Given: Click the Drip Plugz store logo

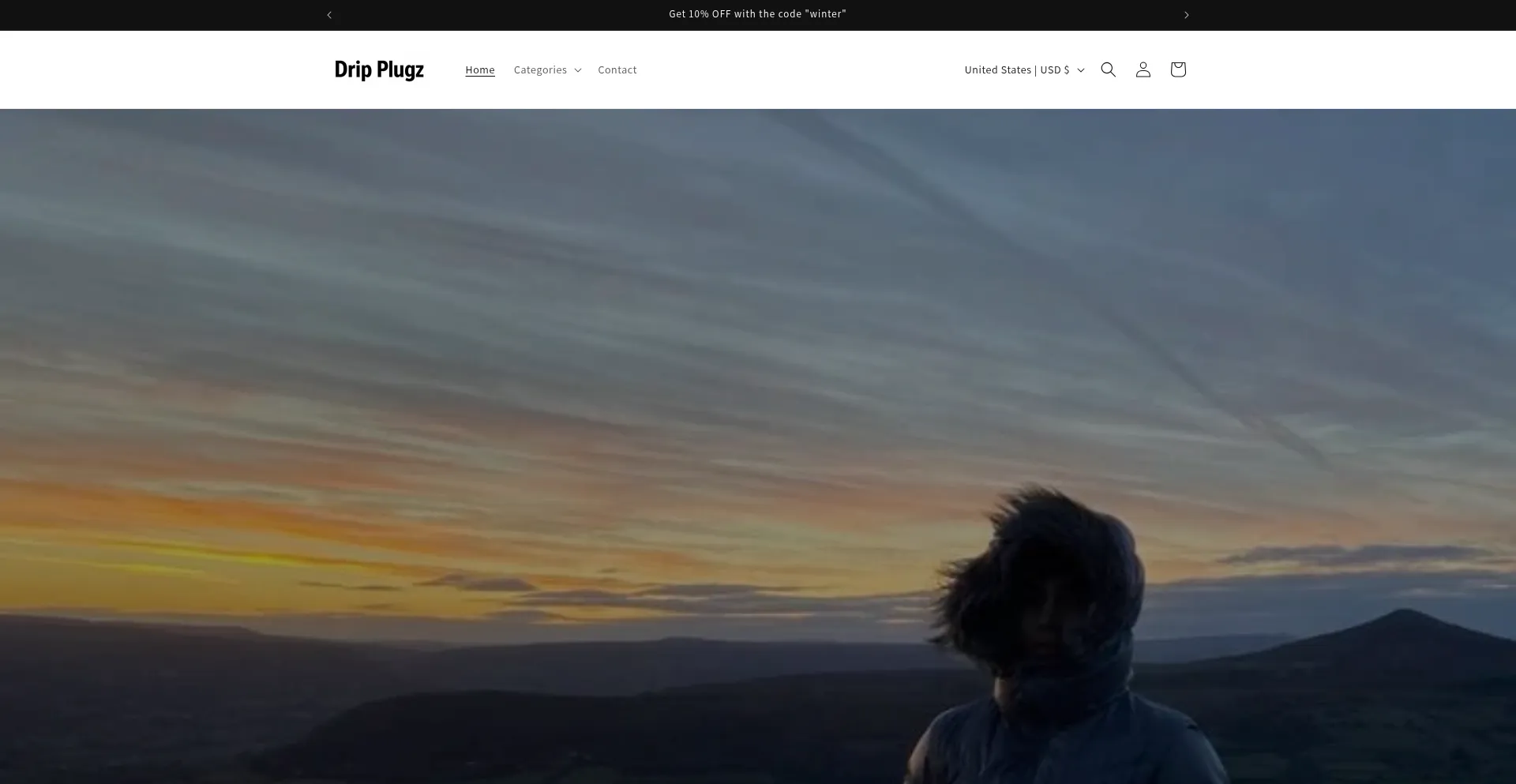Looking at the screenshot, I should click(379, 69).
